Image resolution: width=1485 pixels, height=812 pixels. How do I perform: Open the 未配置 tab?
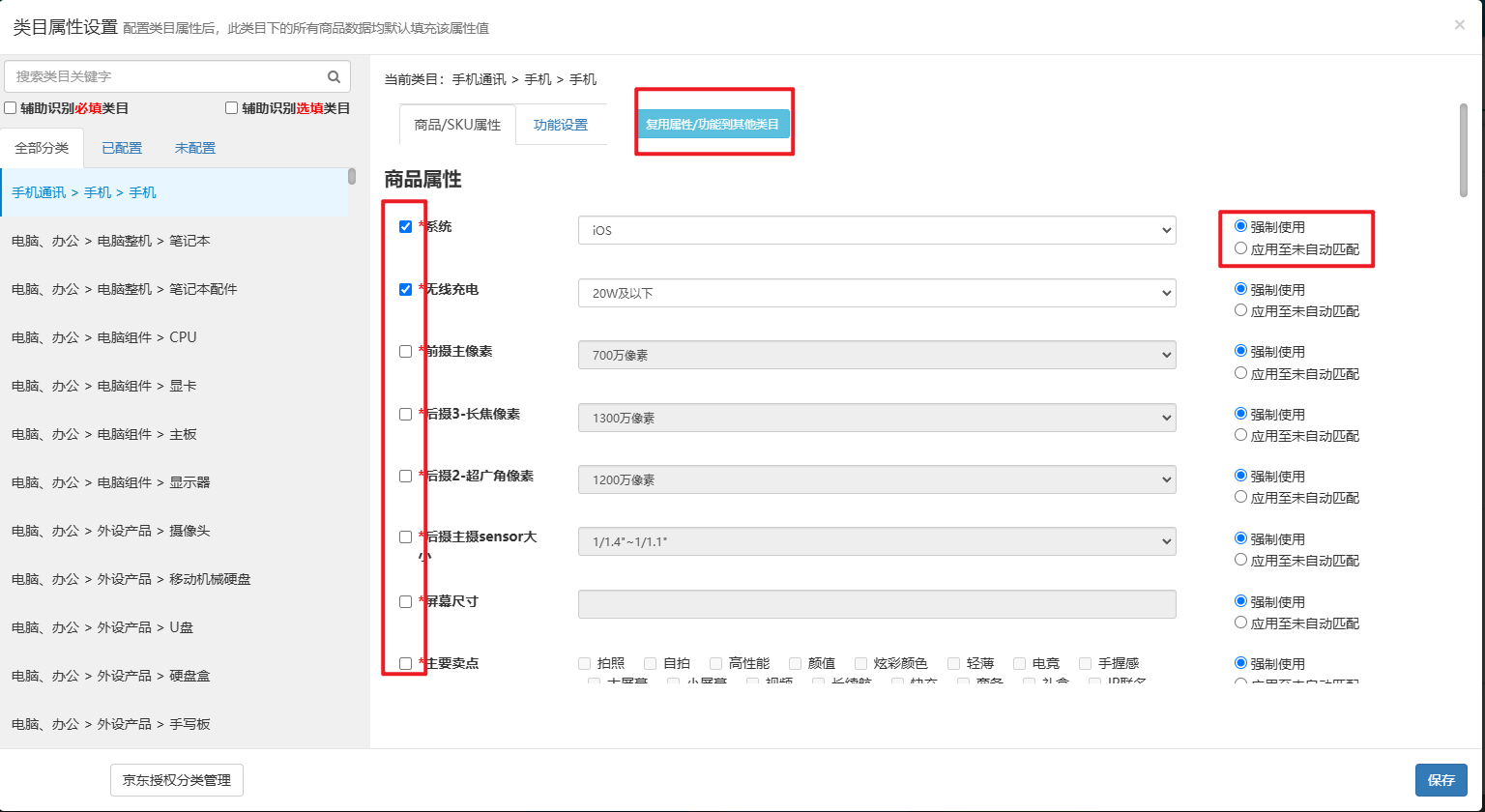195,148
